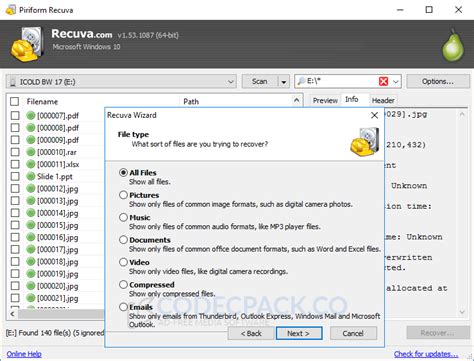Screen dimensions: 474x361
Task: Click the Check for updates link
Action: [x=426, y=354]
